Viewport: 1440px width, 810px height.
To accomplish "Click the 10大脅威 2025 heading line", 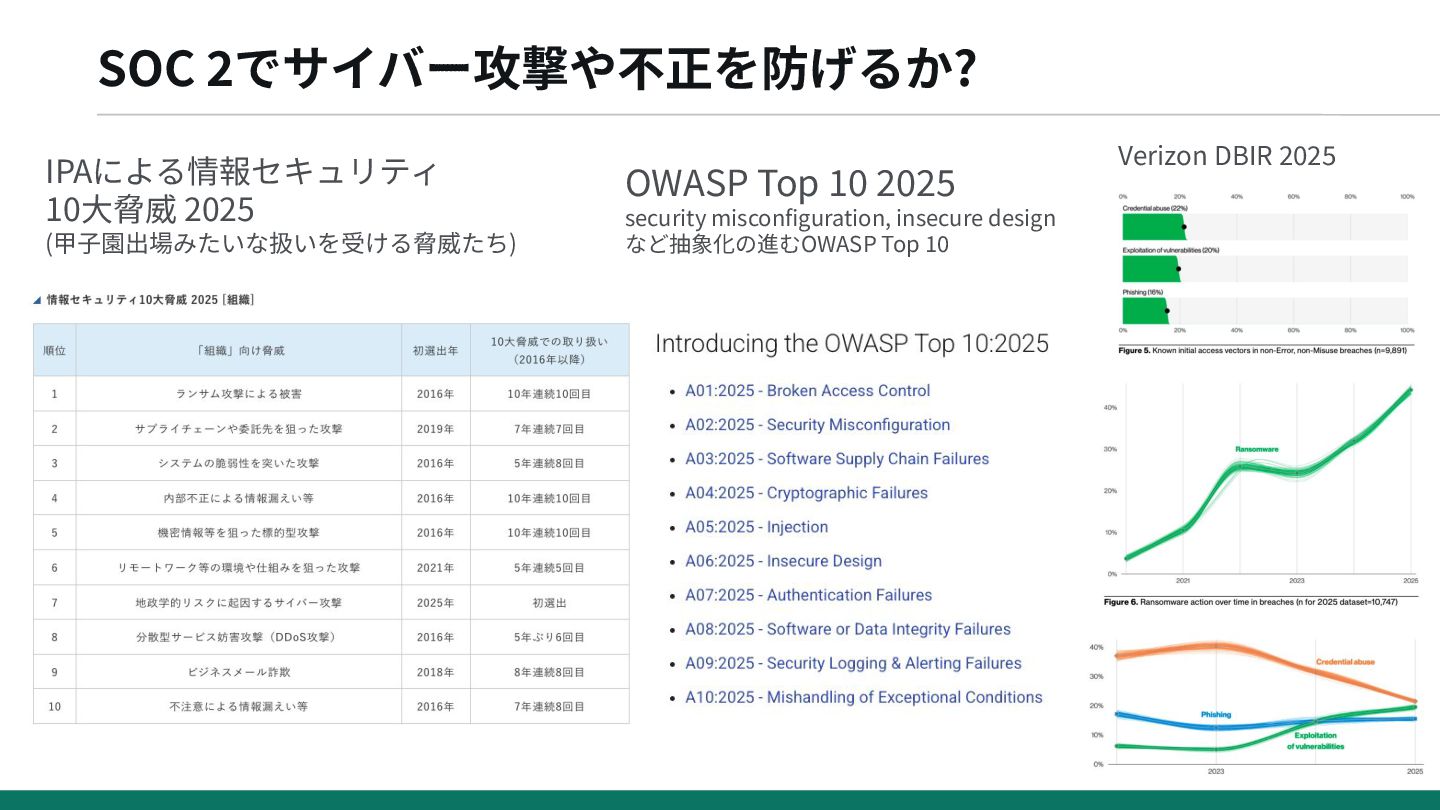I will pos(150,209).
